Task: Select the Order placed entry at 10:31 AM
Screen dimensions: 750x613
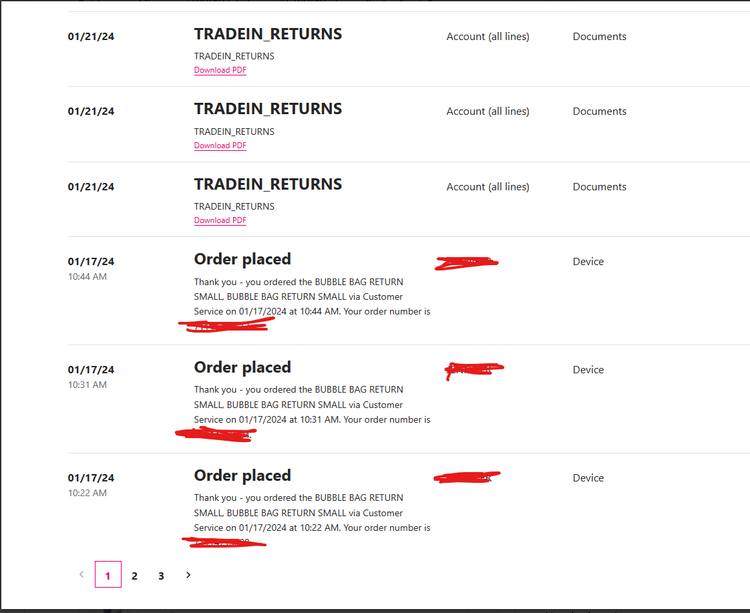Action: (243, 367)
